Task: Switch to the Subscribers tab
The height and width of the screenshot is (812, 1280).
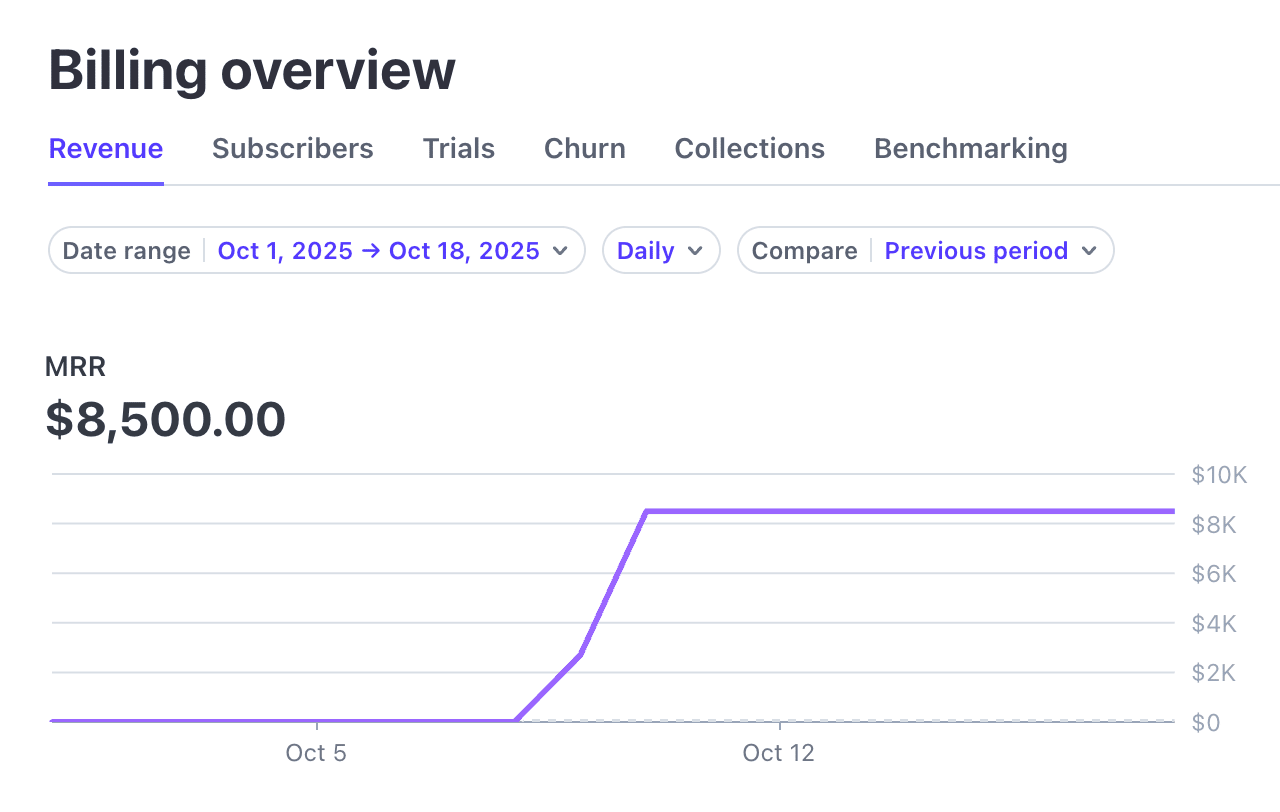Action: 293,149
